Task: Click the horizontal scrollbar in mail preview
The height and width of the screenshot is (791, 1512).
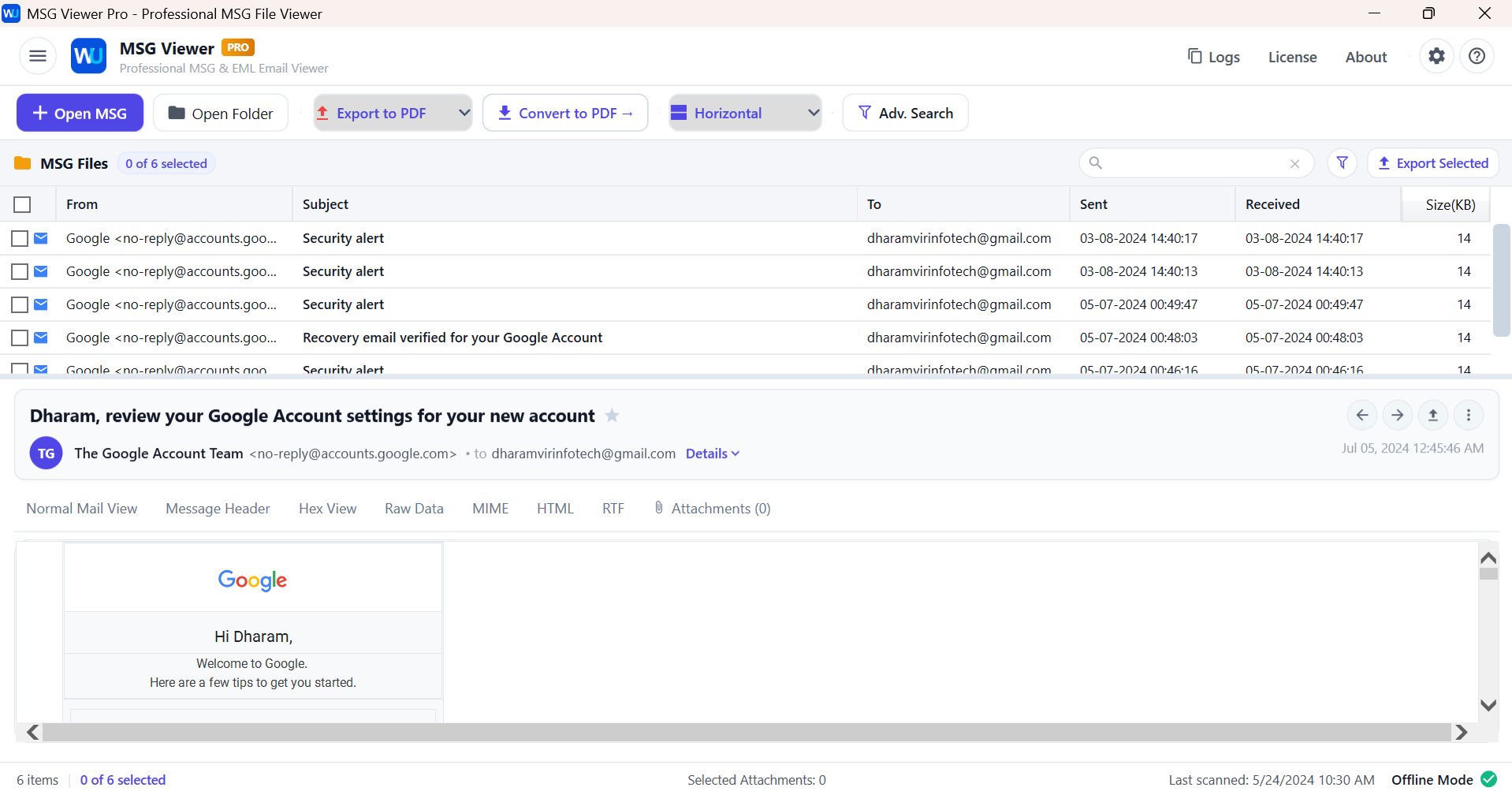Action: pos(746,733)
